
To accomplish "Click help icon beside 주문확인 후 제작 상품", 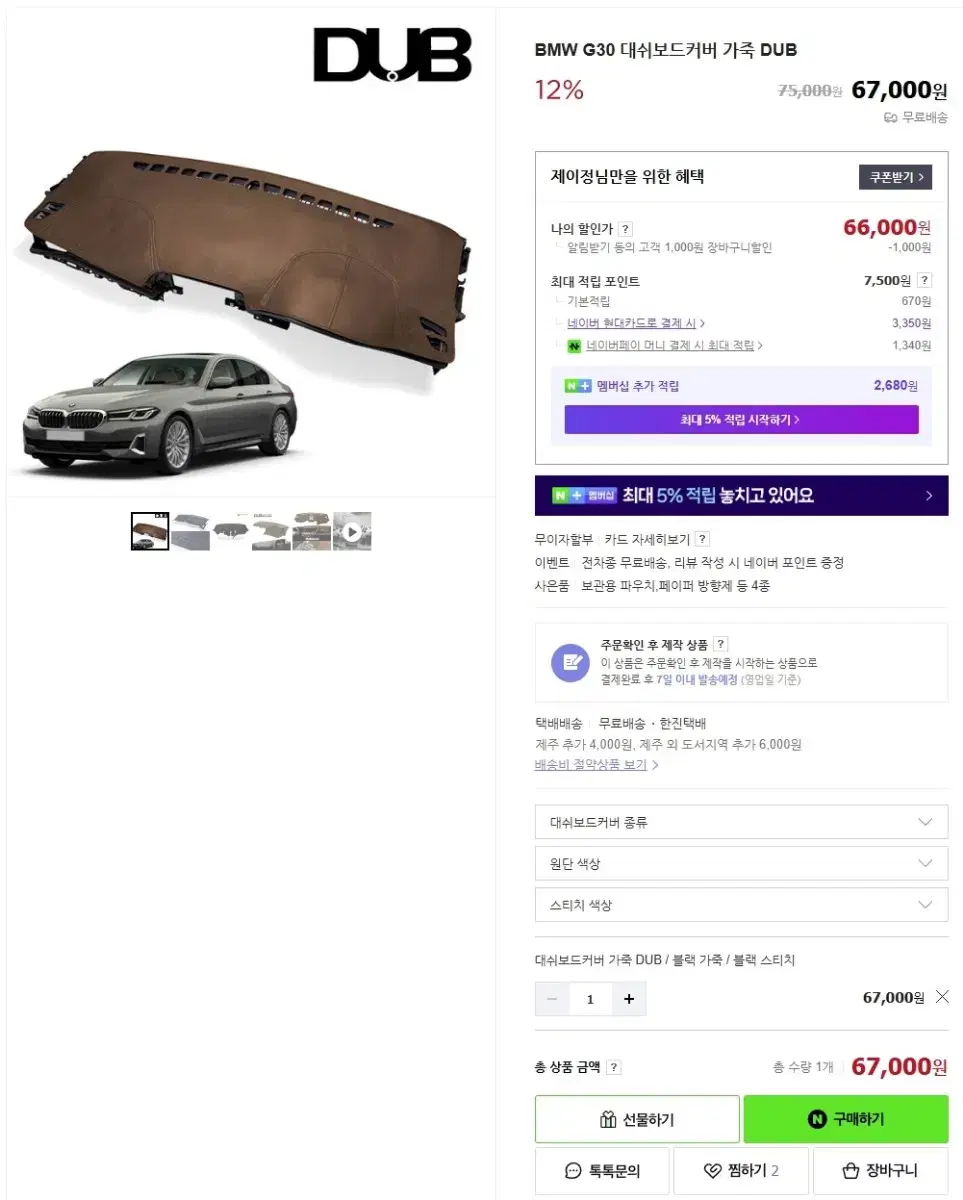I will (721, 645).
